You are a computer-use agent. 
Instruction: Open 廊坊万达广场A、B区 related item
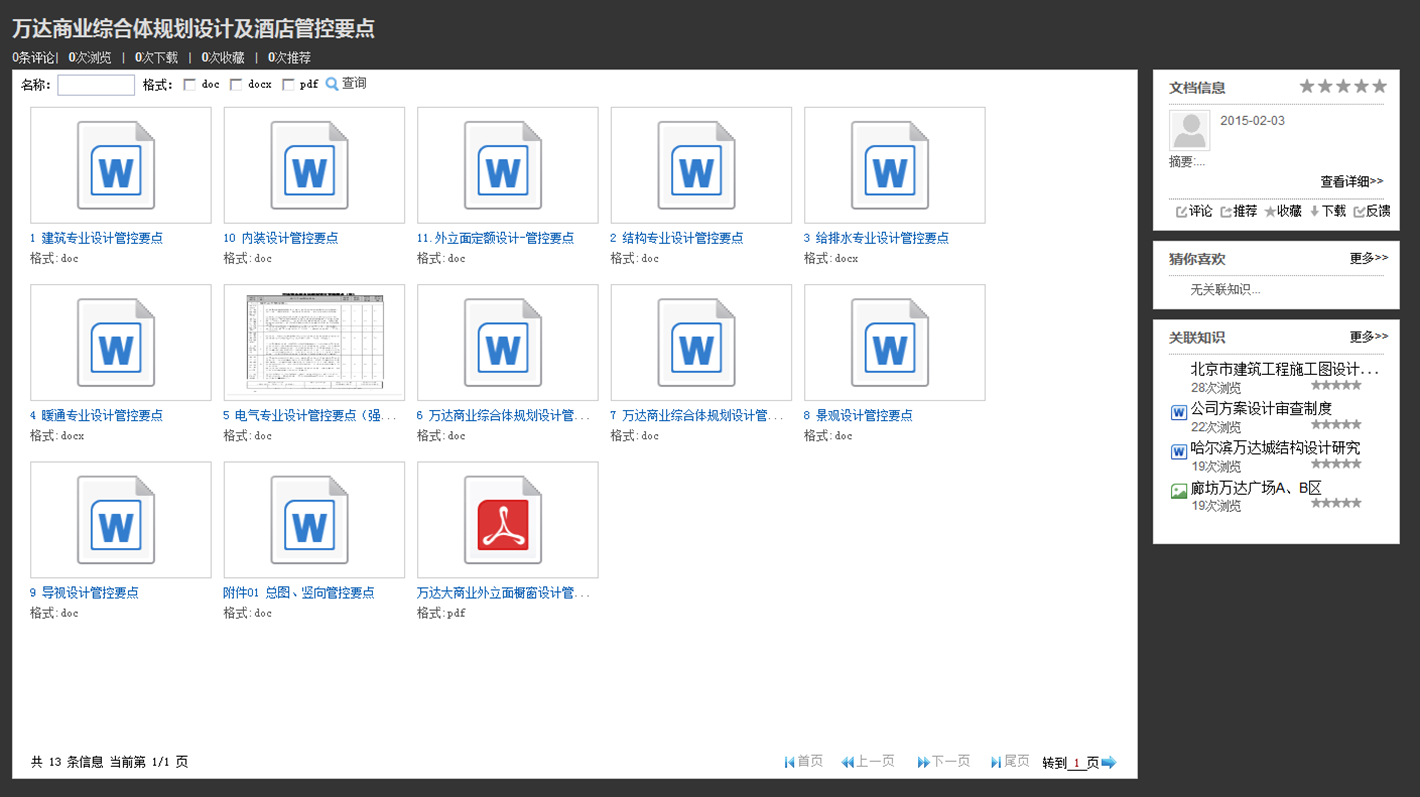[x=1256, y=488]
